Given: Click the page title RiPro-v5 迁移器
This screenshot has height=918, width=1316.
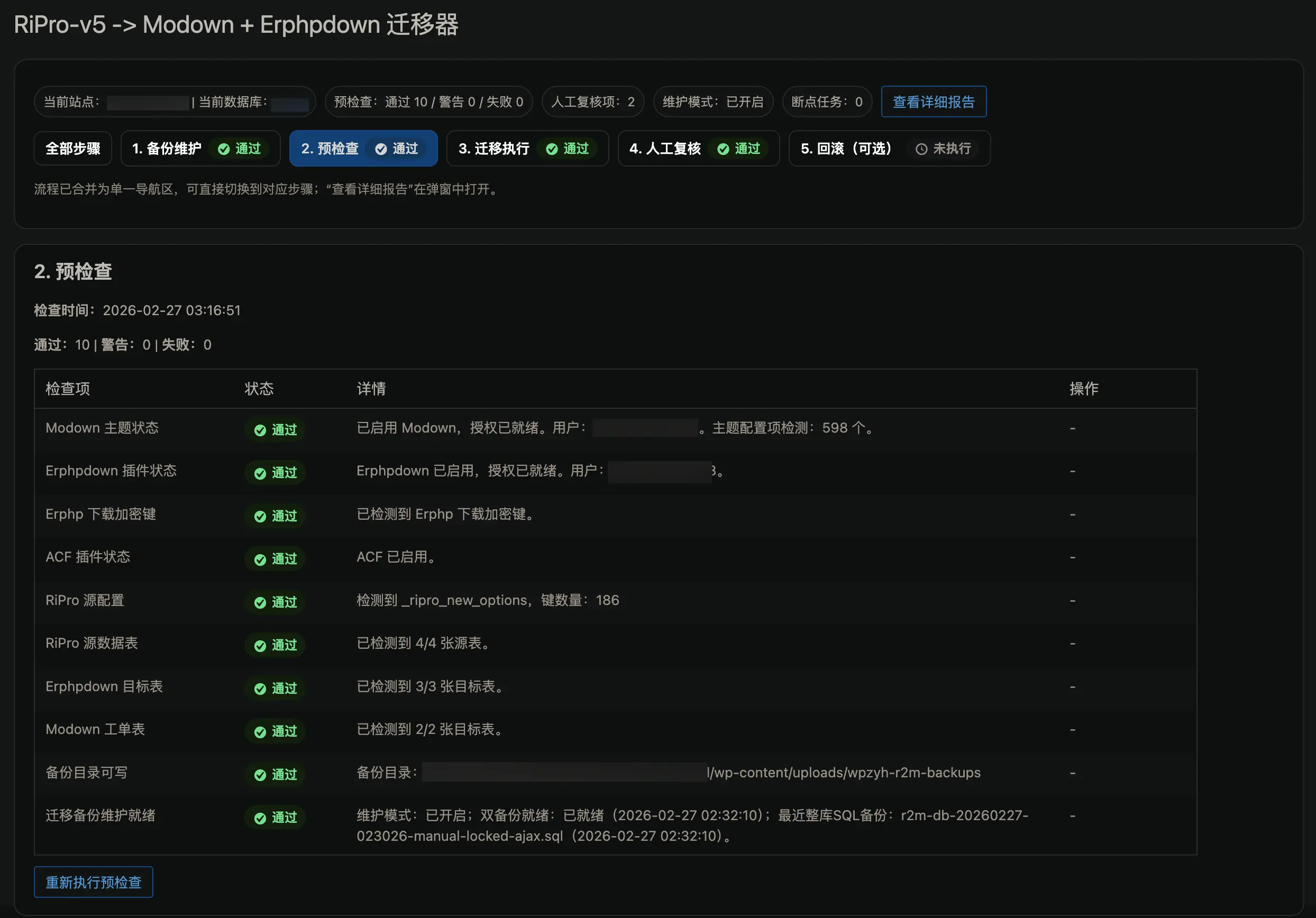Looking at the screenshot, I should (236, 25).
